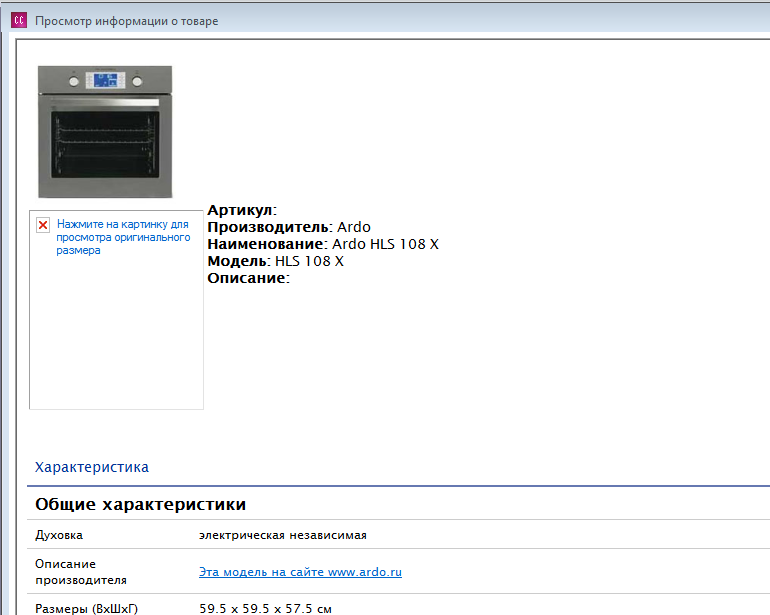Viewport: 770px width, 615px height.
Task: Click the '59.5 x 59.5 x 57.5 см' value
Action: [x=265, y=609]
